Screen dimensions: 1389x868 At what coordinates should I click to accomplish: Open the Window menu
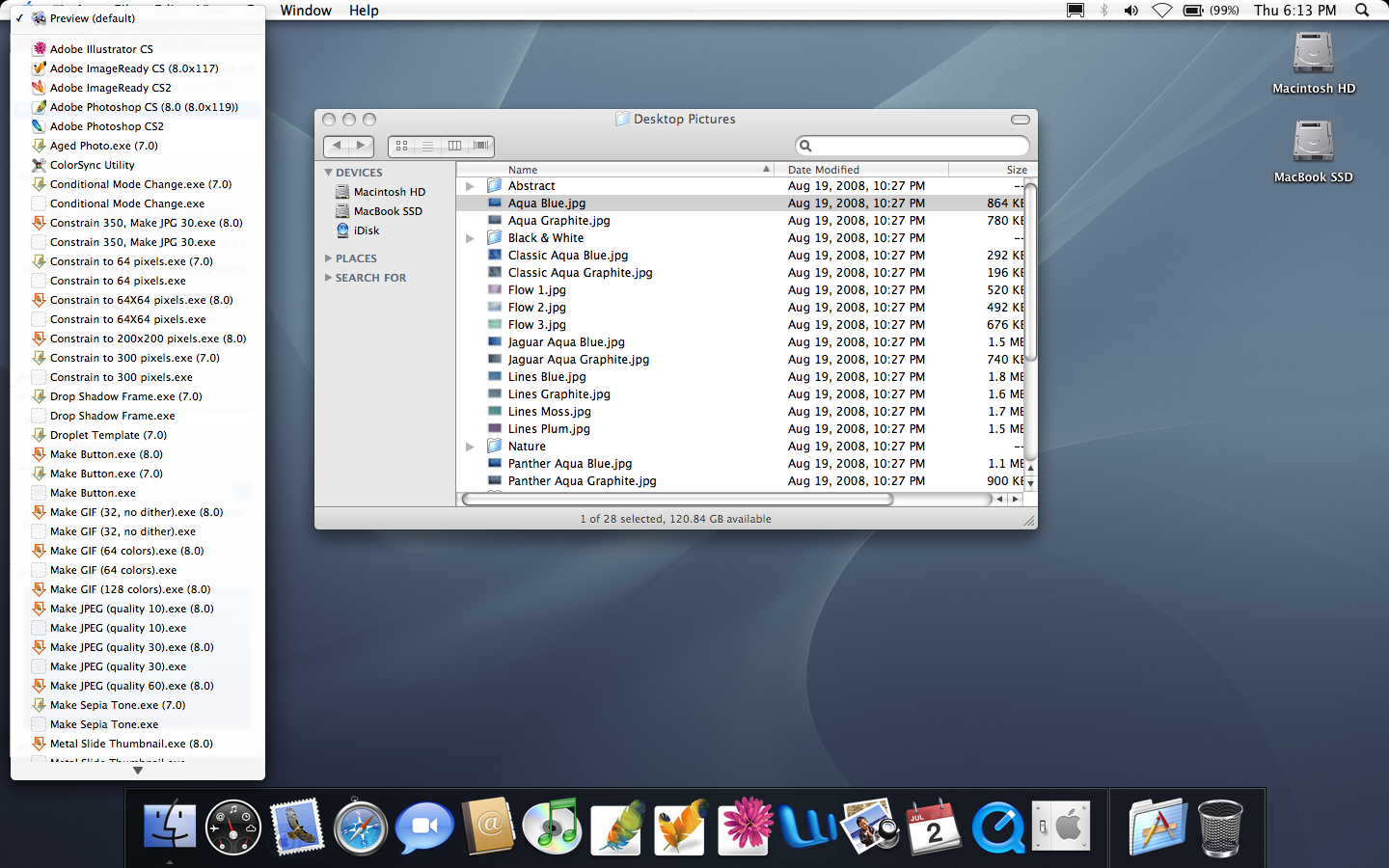point(306,11)
